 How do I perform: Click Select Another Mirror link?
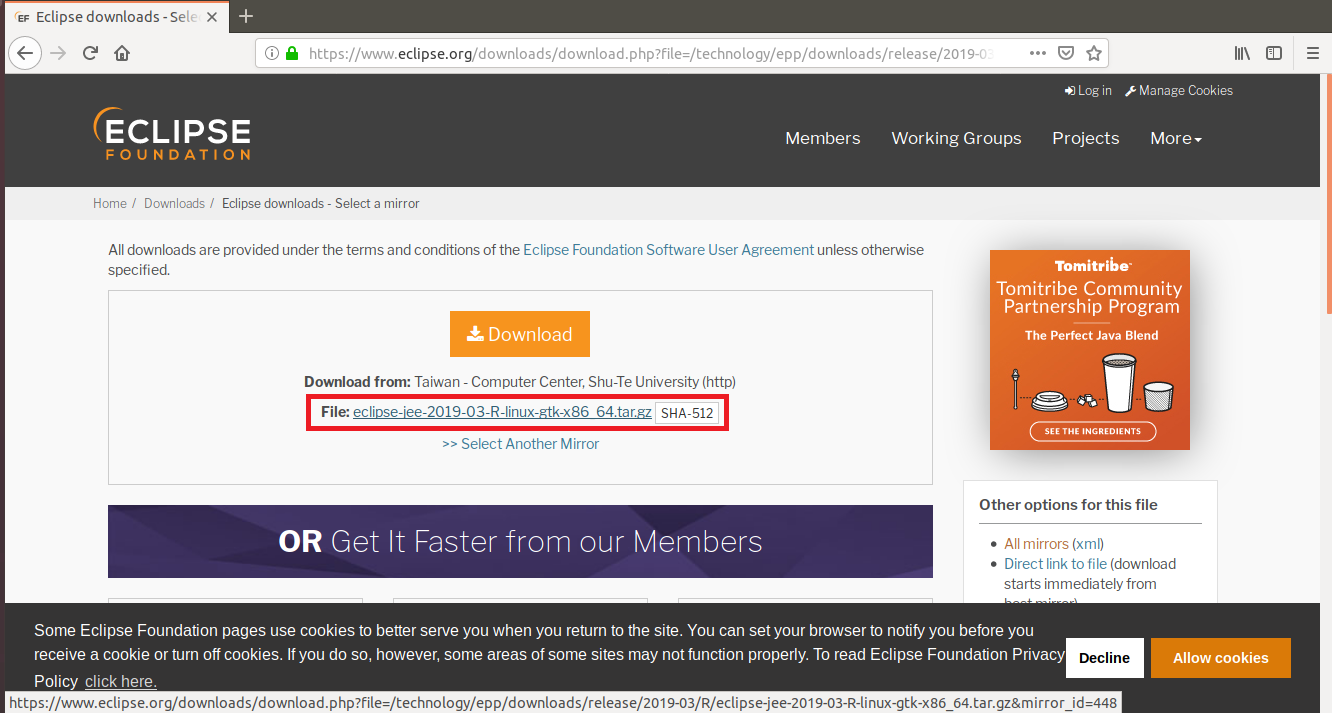click(x=520, y=443)
